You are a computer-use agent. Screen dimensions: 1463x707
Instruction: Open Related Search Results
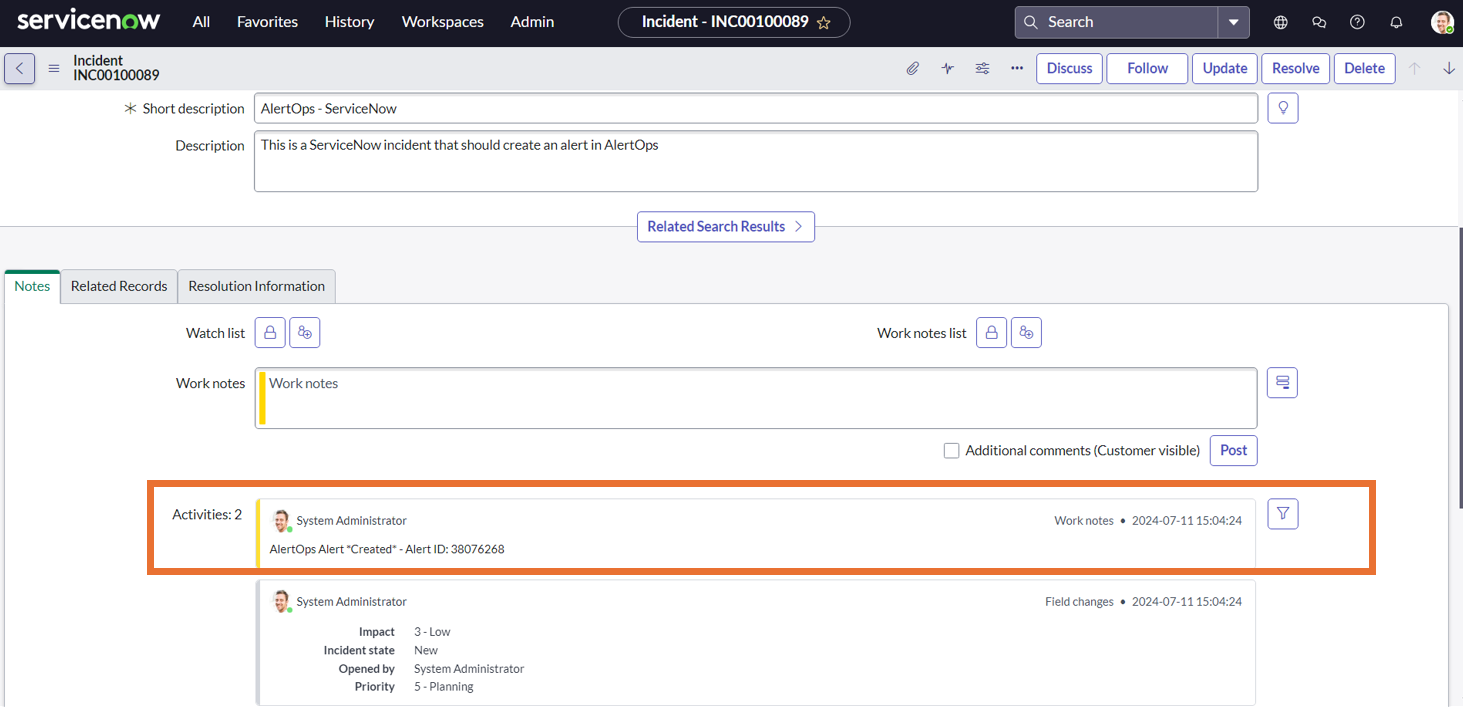[725, 226]
